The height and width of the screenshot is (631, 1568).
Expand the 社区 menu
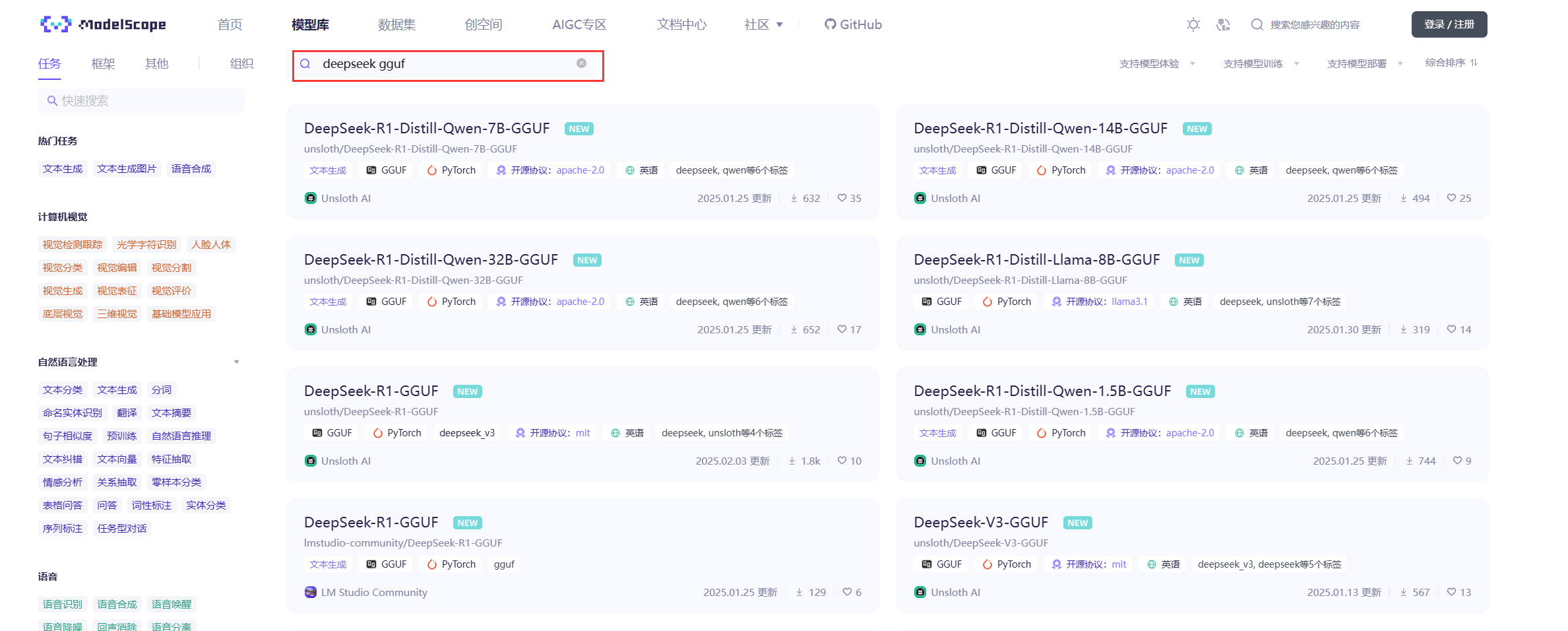coord(764,24)
